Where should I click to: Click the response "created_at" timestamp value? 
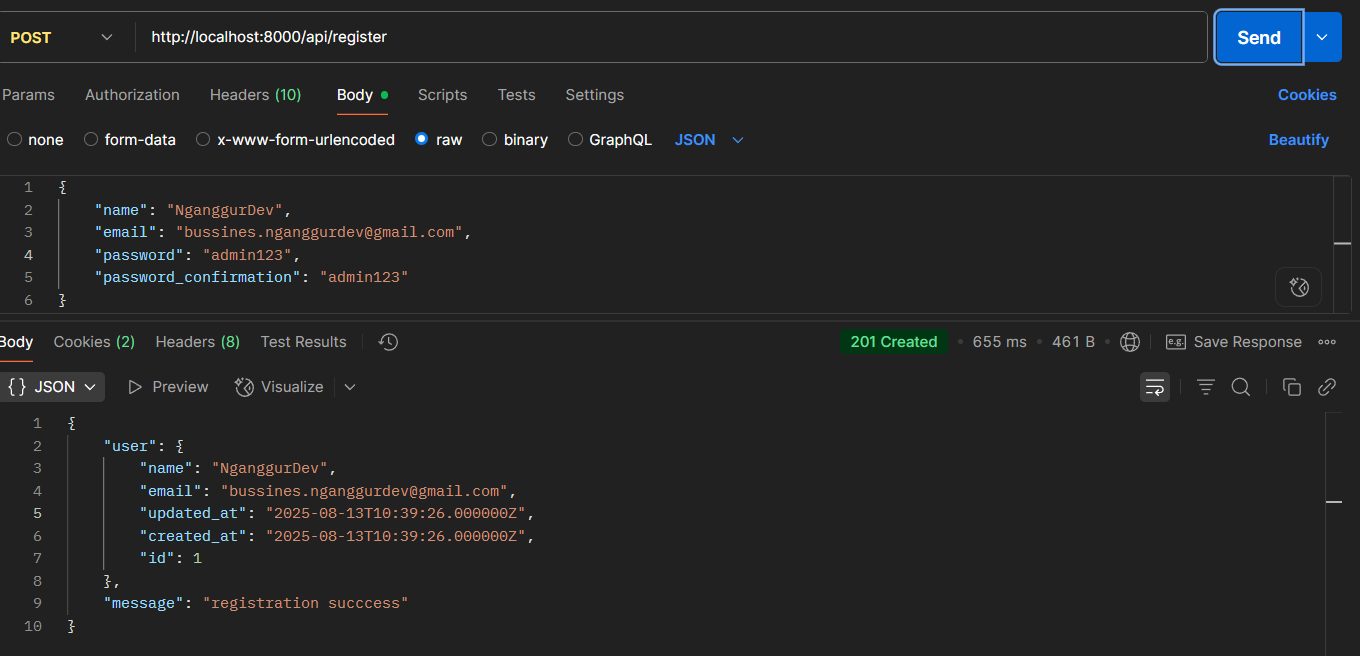pos(395,536)
